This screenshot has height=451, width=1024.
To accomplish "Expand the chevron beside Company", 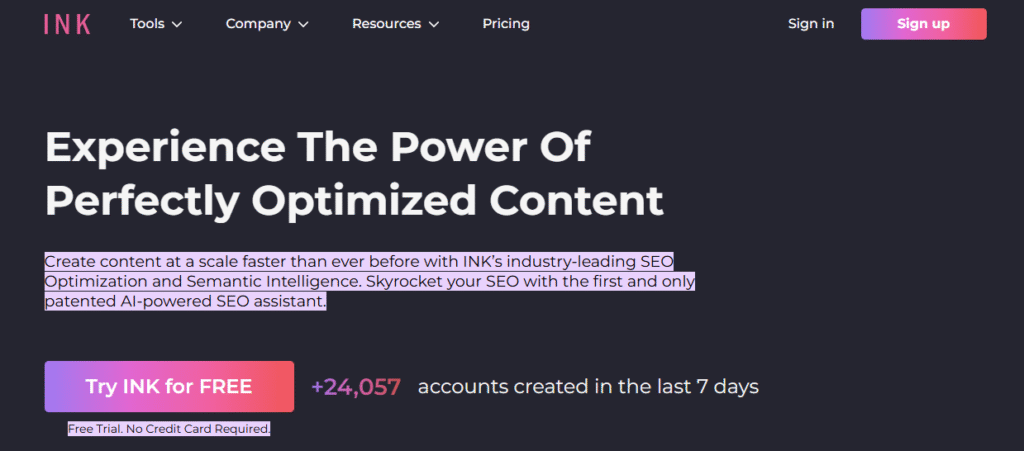I will [303, 24].
